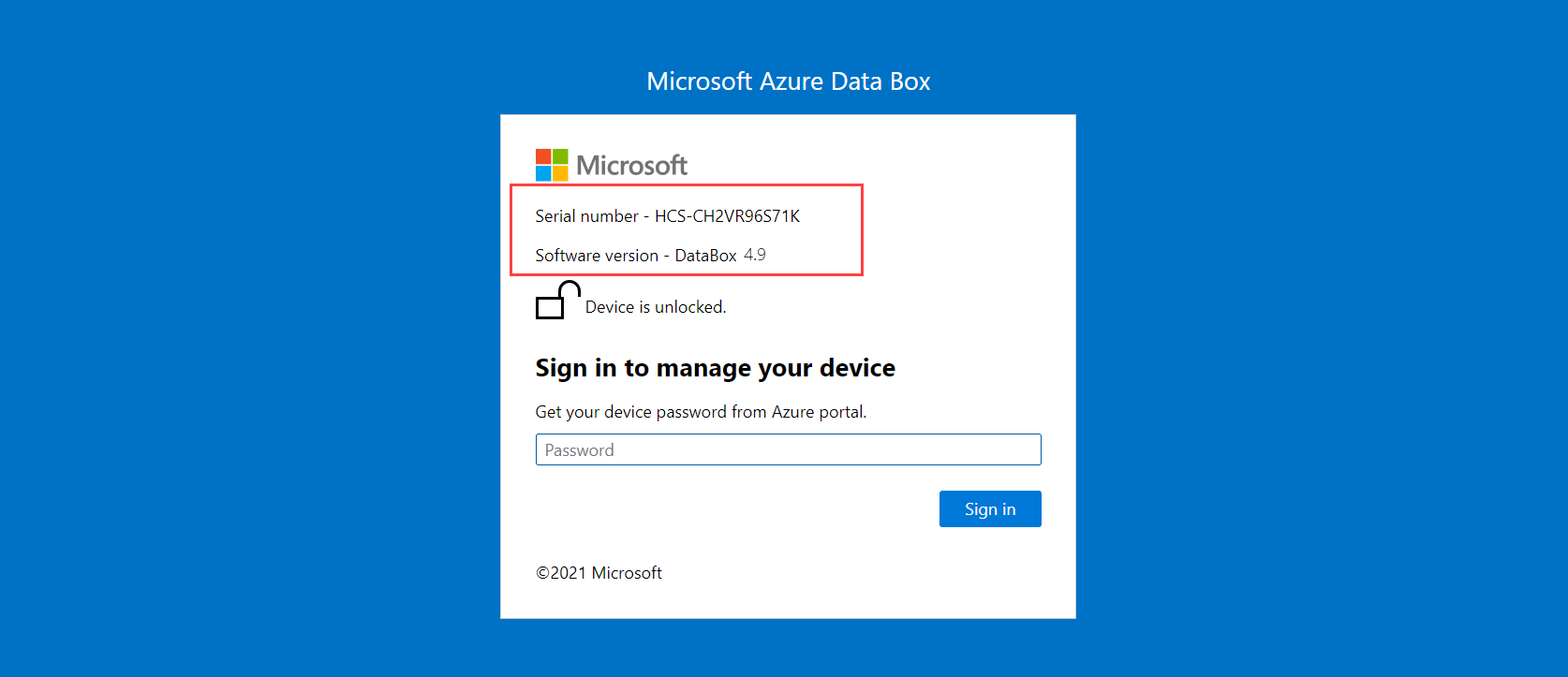Focus the Password input field
Screen dimensions: 1568x677
pyautogui.click(x=788, y=449)
